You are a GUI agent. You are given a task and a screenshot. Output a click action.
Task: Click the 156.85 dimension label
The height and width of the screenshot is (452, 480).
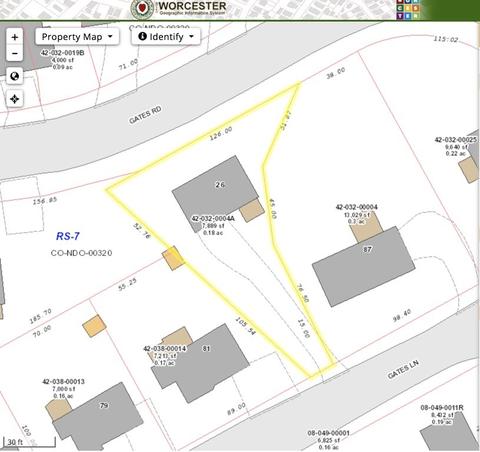coord(45,201)
